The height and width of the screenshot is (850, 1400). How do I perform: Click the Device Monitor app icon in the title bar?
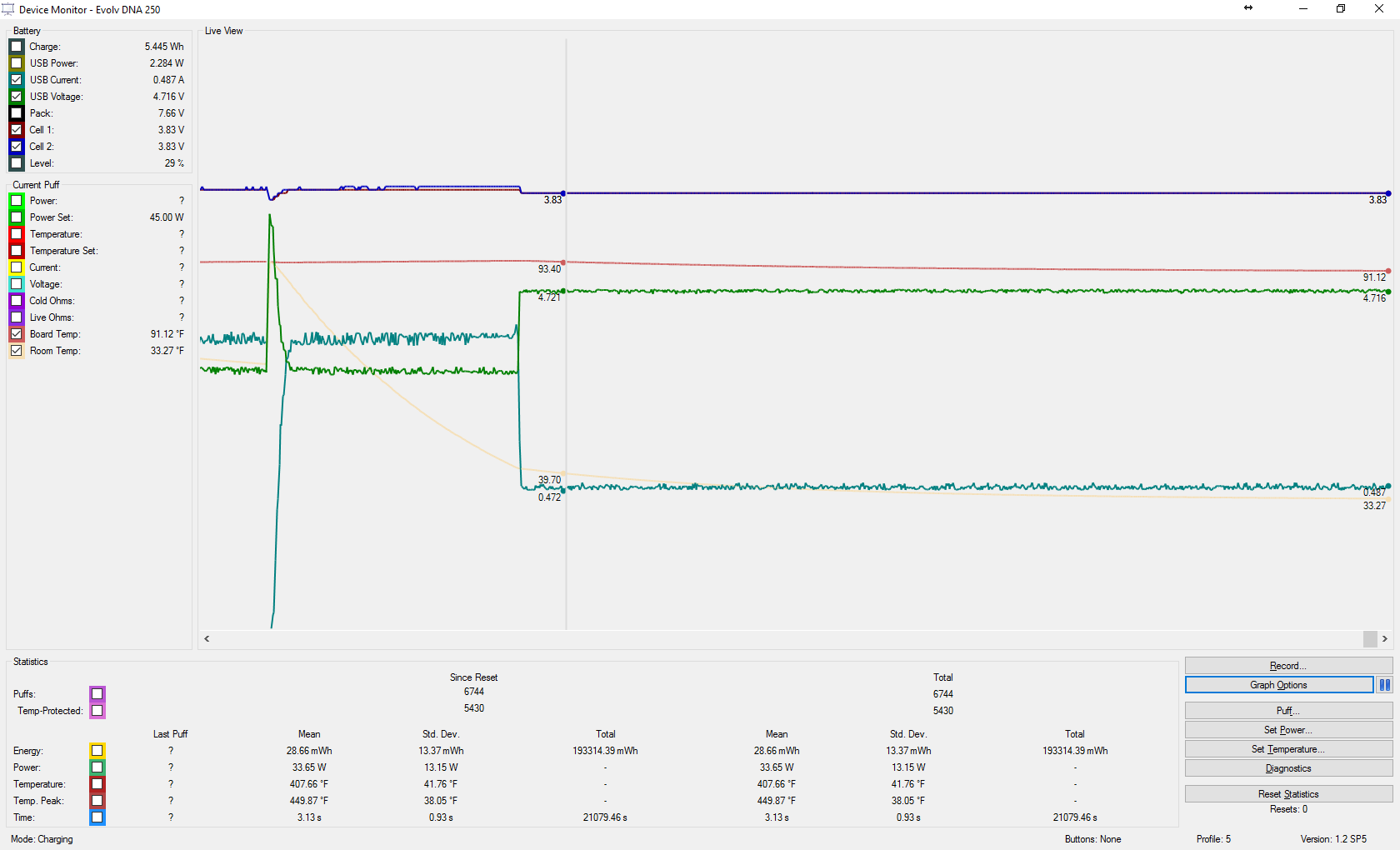point(8,9)
